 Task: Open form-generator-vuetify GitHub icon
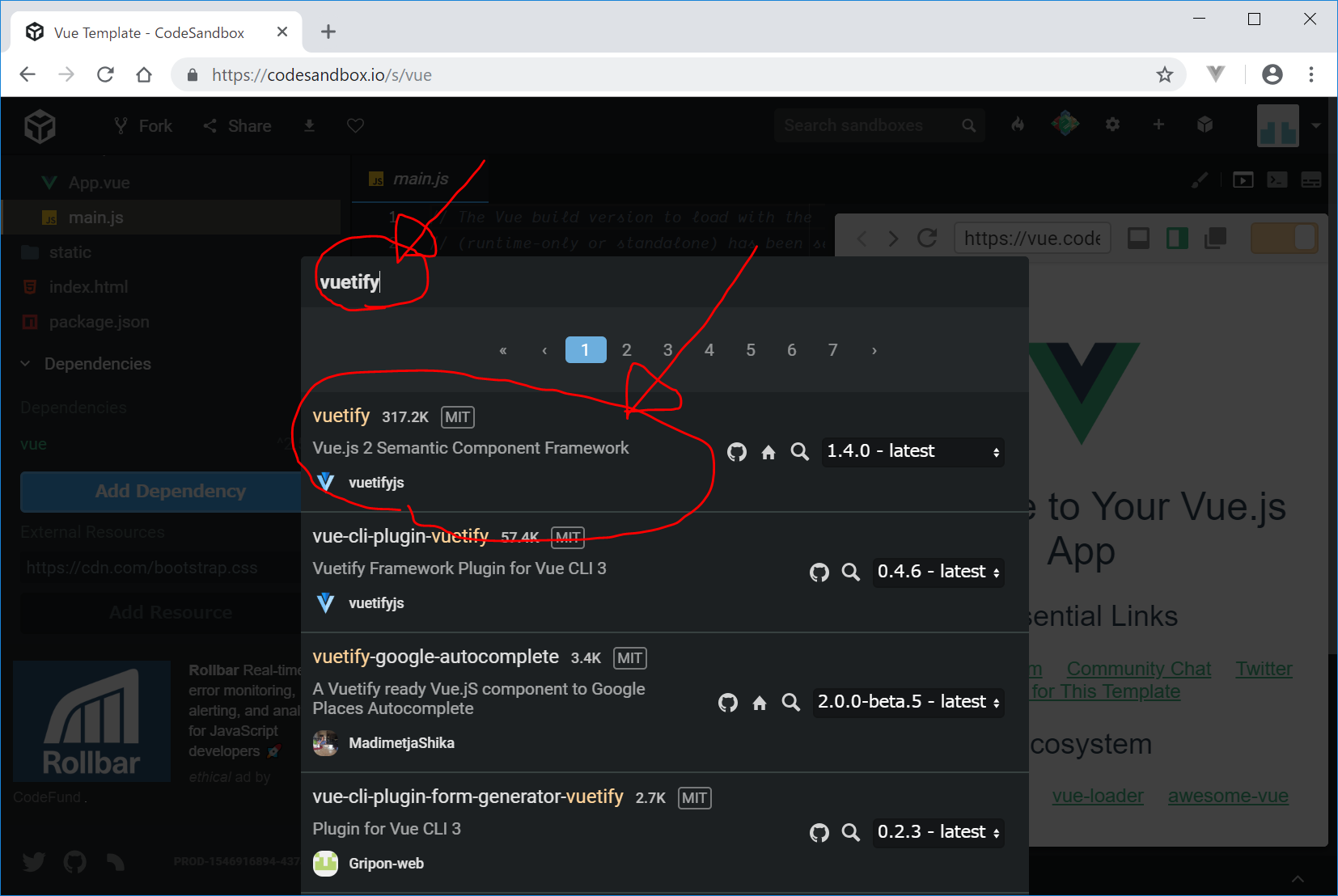[819, 833]
